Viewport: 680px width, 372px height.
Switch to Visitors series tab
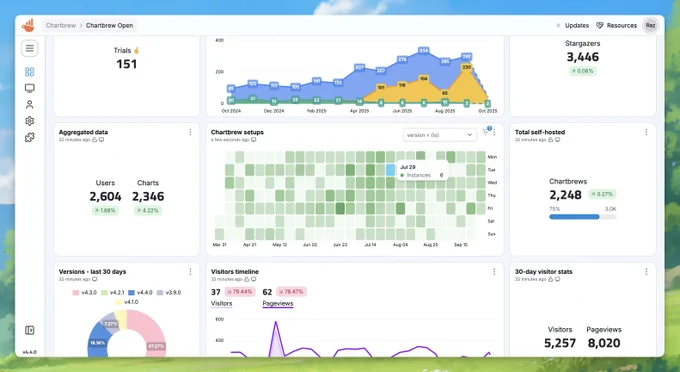221,303
